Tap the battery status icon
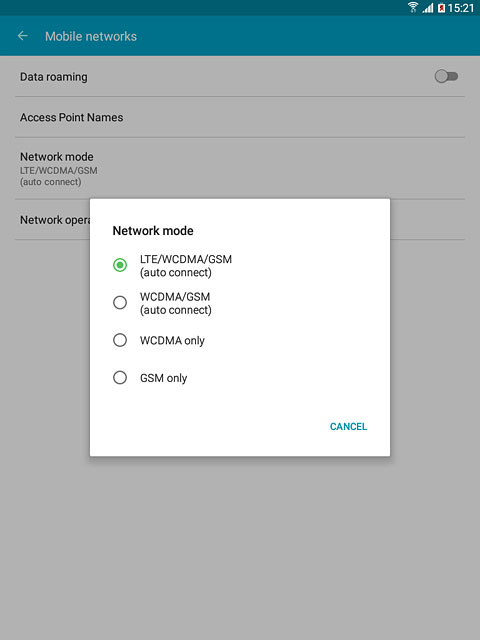The width and height of the screenshot is (480, 640). [441, 8]
